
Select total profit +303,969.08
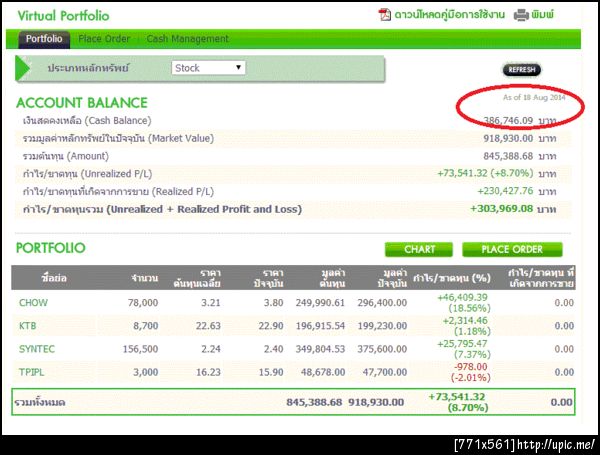(x=502, y=209)
